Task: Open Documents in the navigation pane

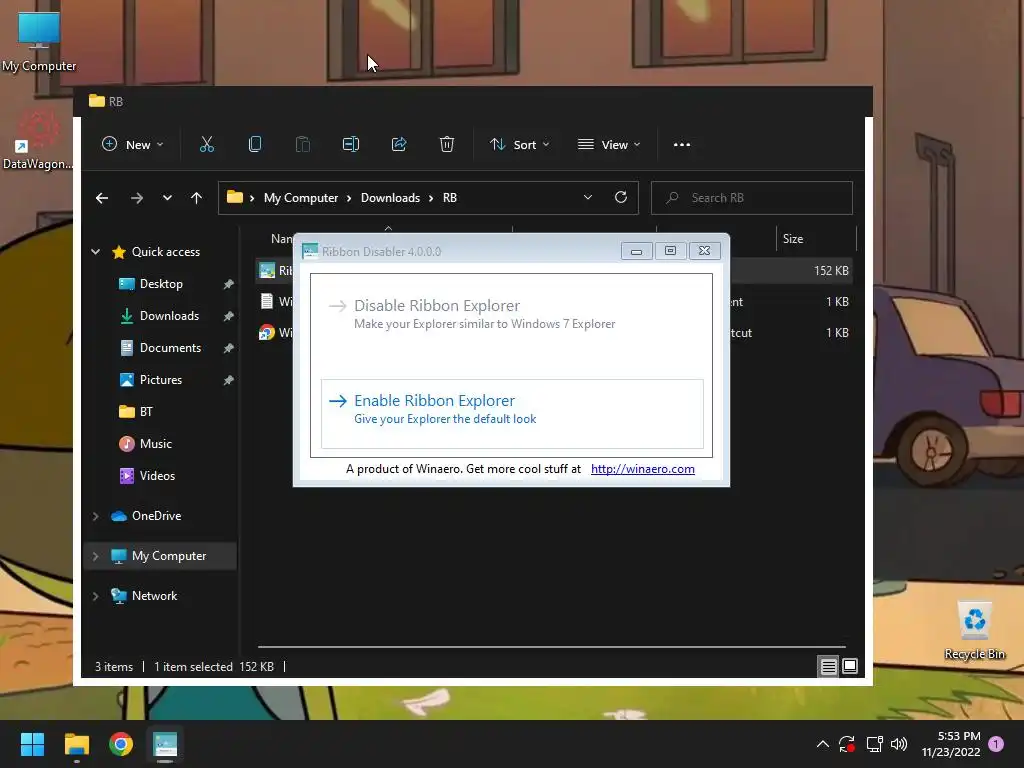Action: tap(170, 348)
